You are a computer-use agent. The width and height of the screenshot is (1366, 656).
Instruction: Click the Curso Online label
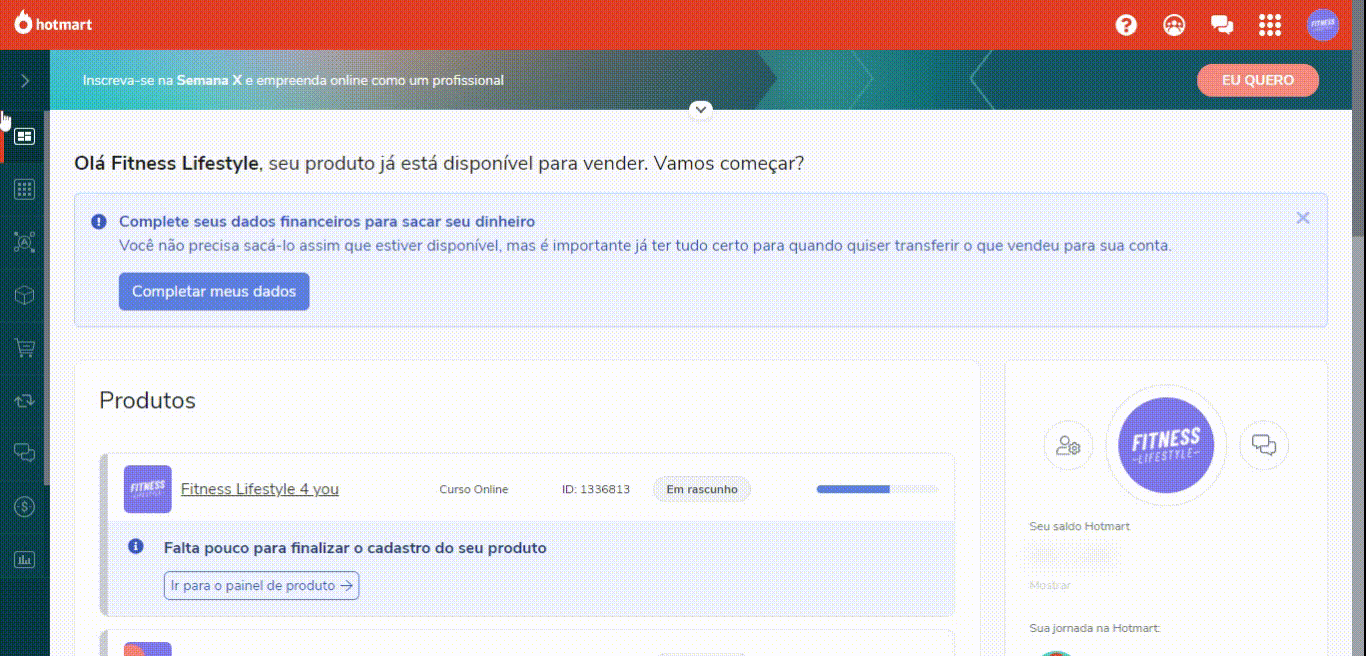click(474, 490)
